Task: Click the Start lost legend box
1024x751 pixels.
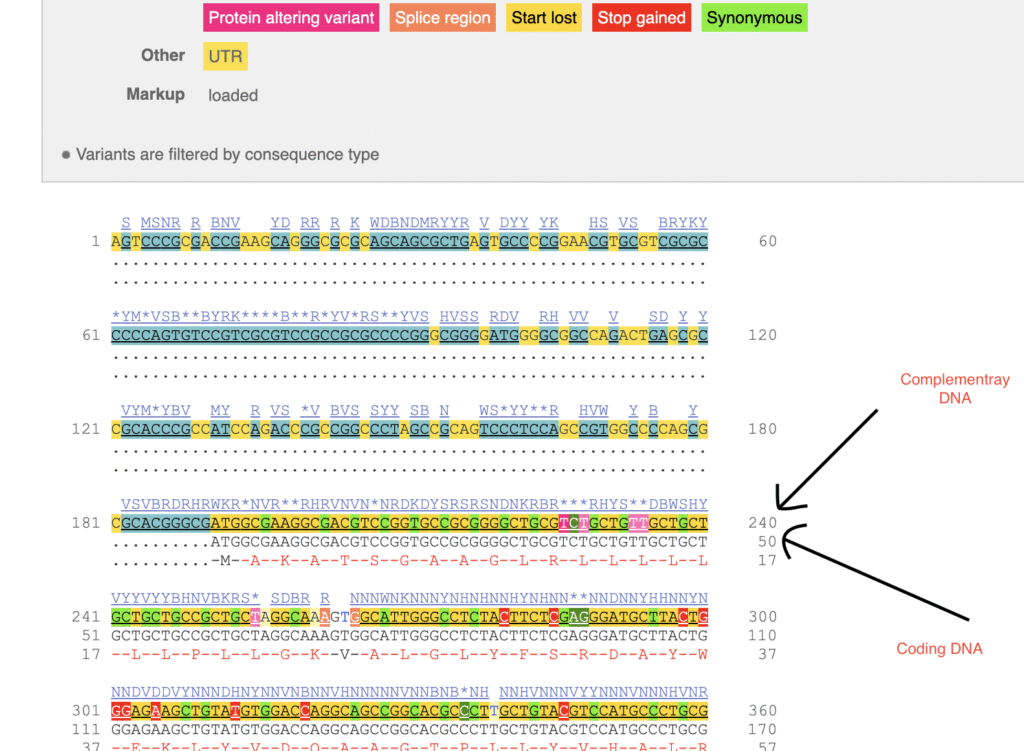Action: point(543,17)
